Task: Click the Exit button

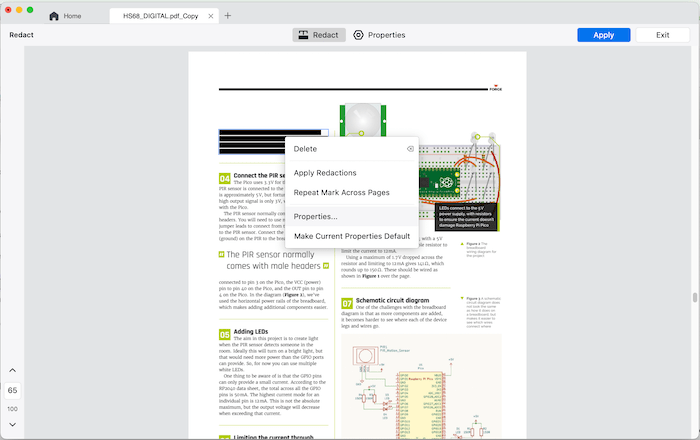Action: tap(662, 35)
